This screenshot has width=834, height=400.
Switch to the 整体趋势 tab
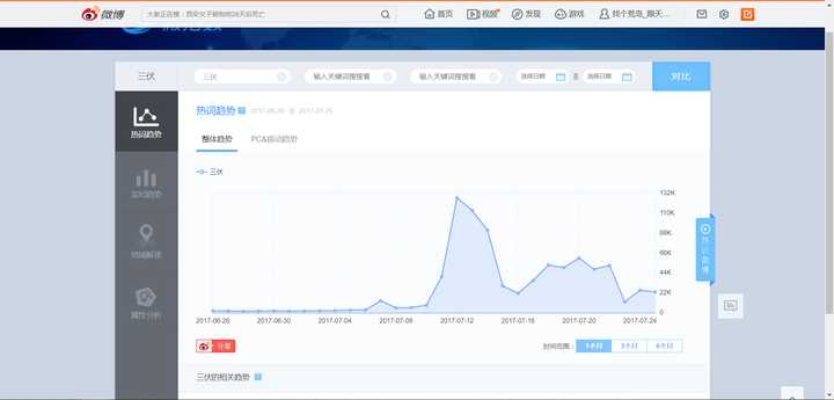(216, 139)
